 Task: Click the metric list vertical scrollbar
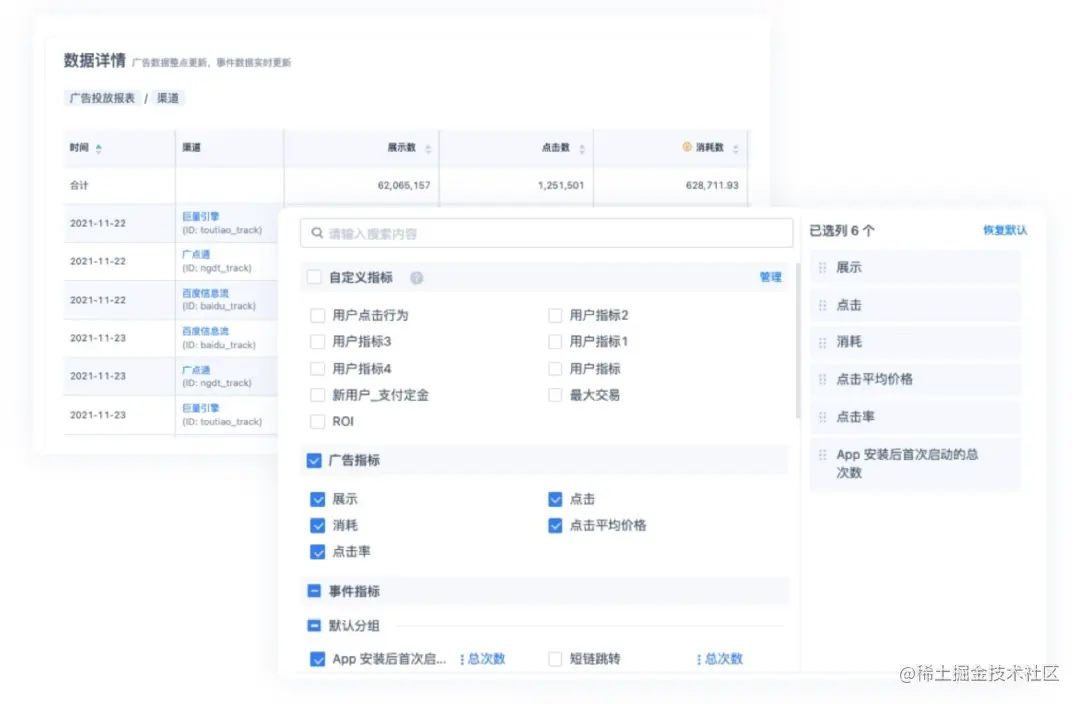798,341
